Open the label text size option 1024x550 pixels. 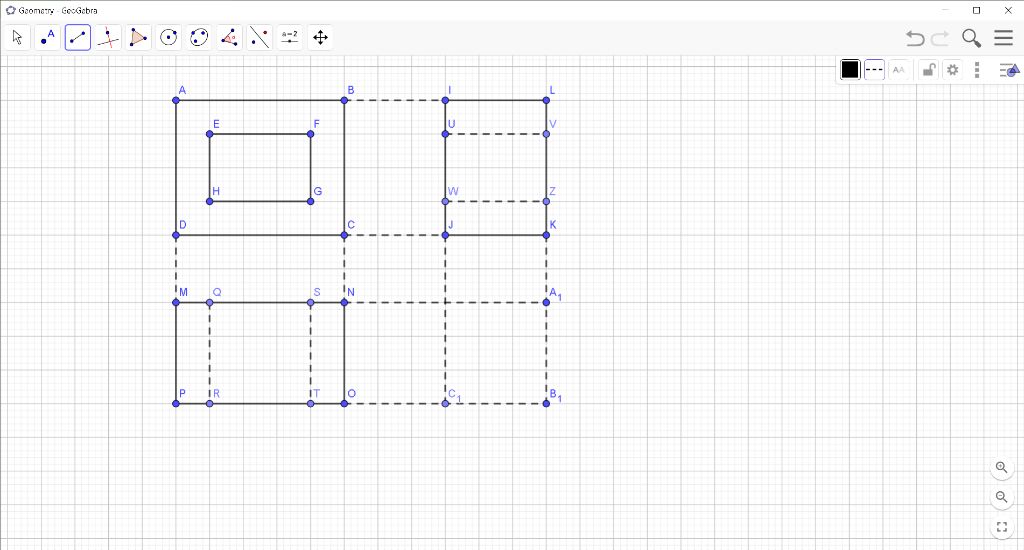coord(899,69)
